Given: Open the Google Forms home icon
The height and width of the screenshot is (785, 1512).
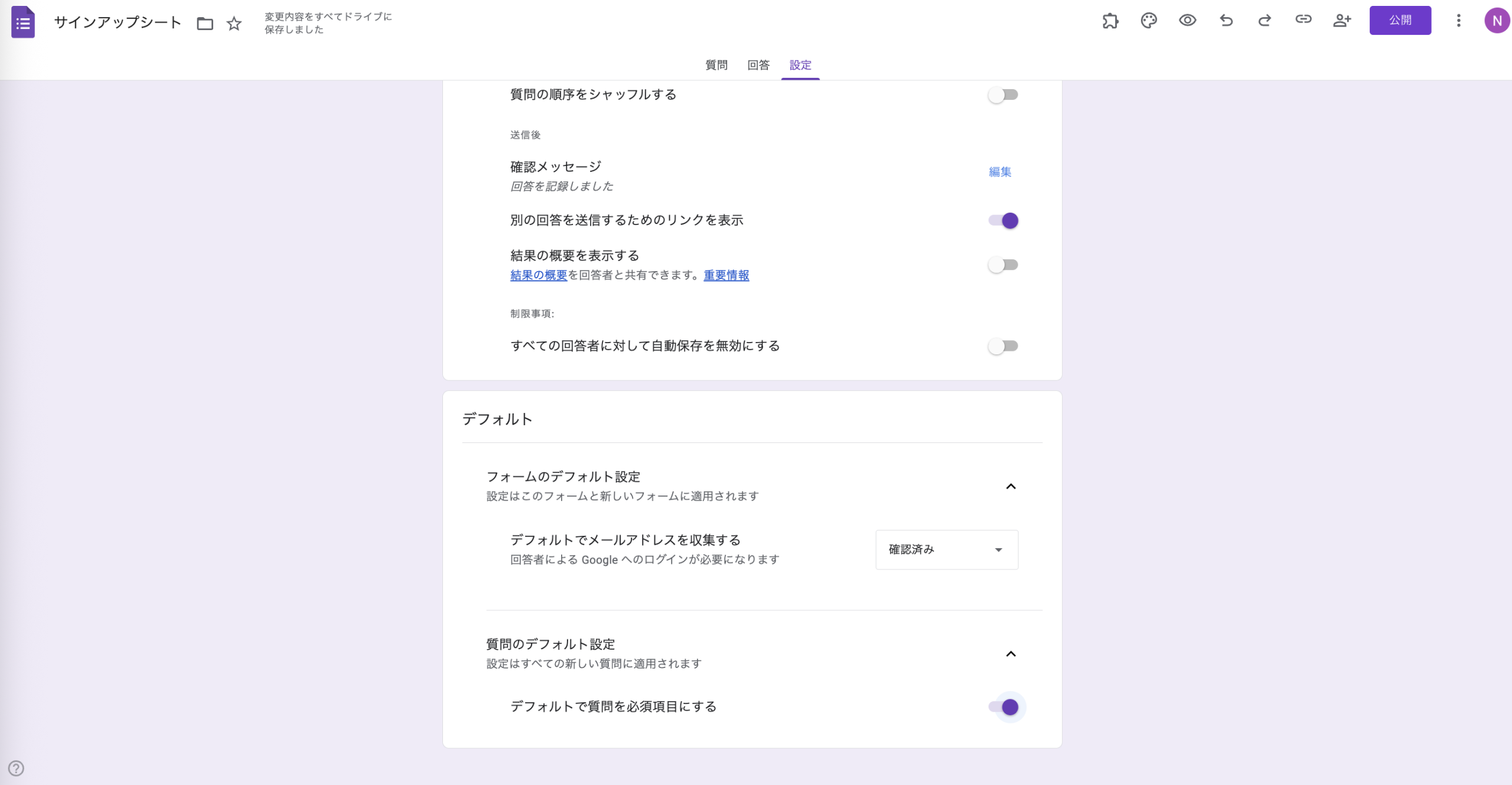Looking at the screenshot, I should (22, 22).
